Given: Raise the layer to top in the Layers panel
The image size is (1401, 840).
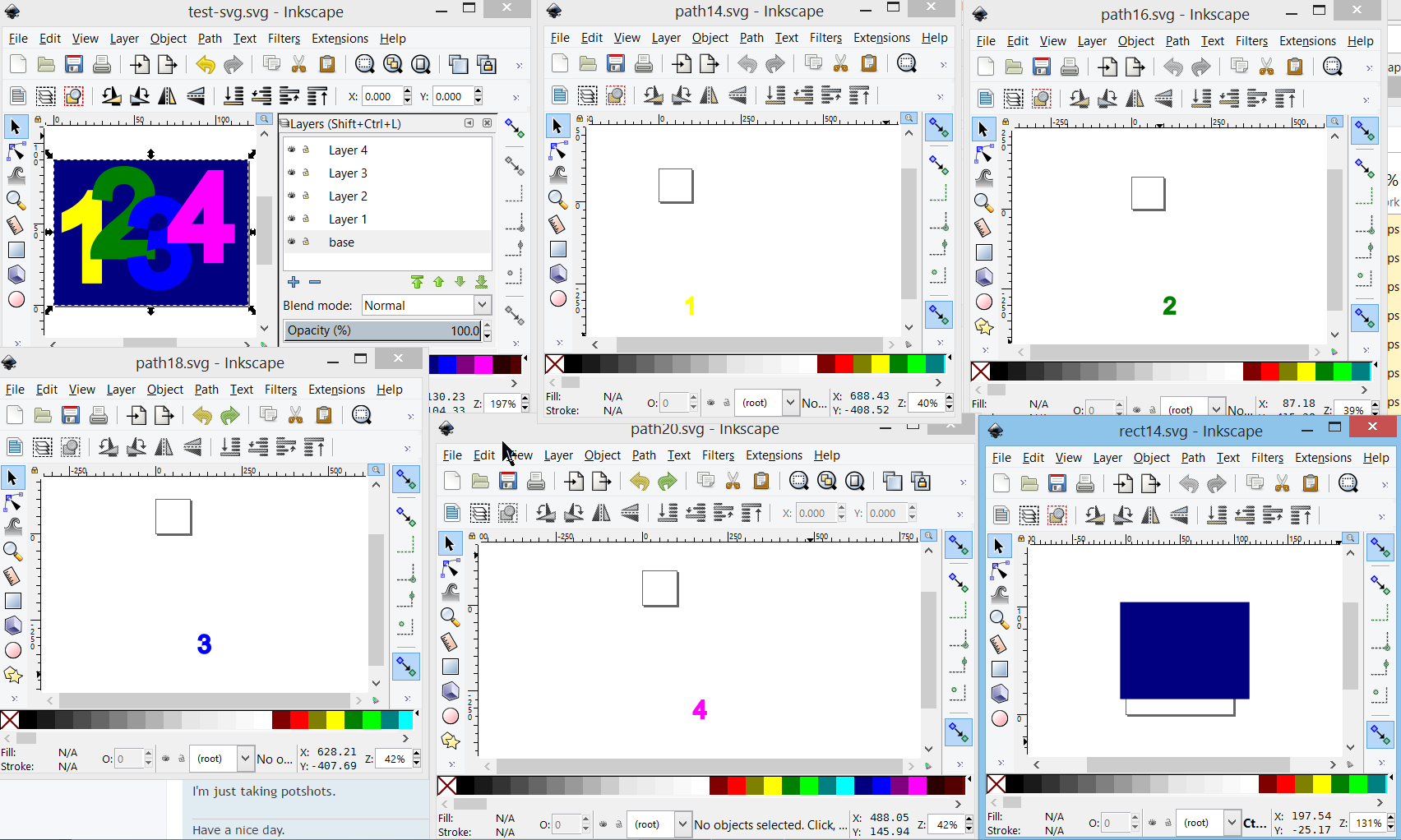Looking at the screenshot, I should coord(417,282).
